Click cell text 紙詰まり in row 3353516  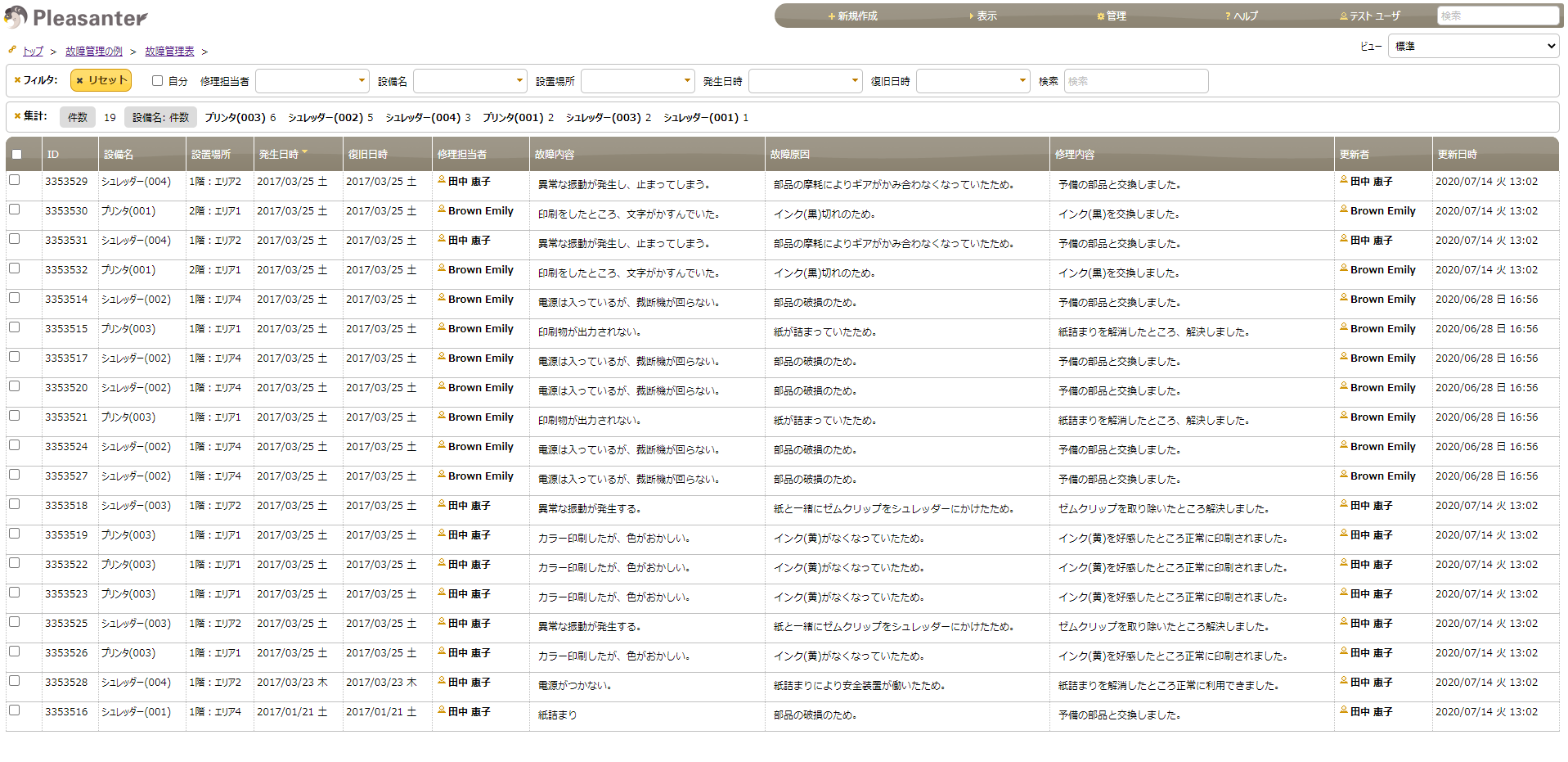pos(557,715)
